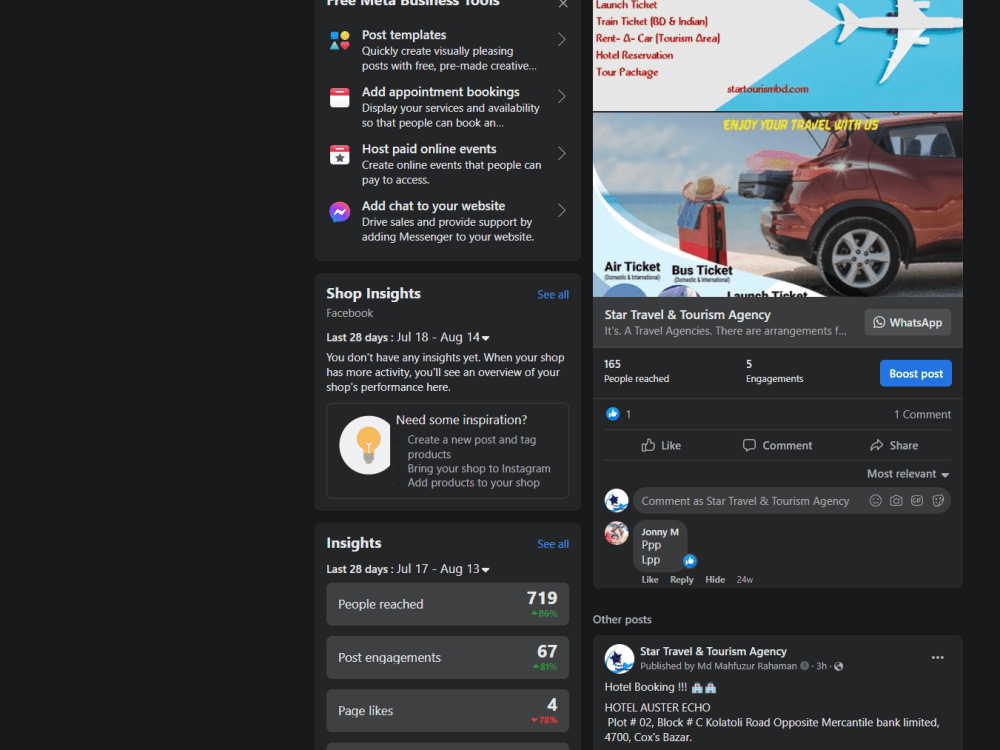Image resolution: width=1000 pixels, height=750 pixels.
Task: Click the speech bubble Comment icon
Action: (x=749, y=445)
